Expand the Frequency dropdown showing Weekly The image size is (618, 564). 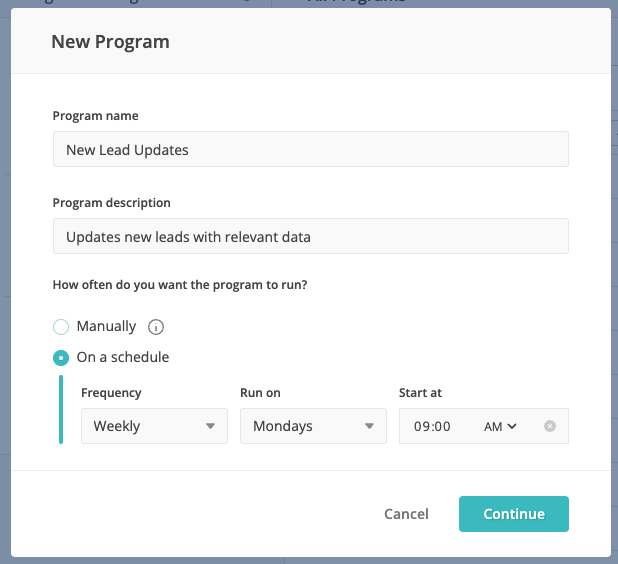(154, 426)
